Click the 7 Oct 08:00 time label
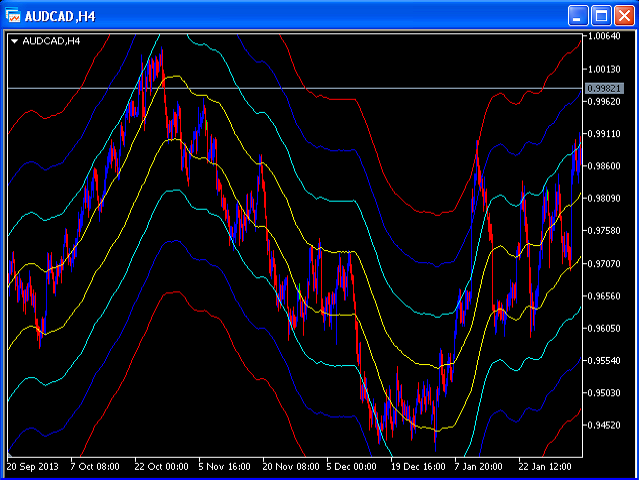The image size is (640, 480). pyautogui.click(x=95, y=466)
